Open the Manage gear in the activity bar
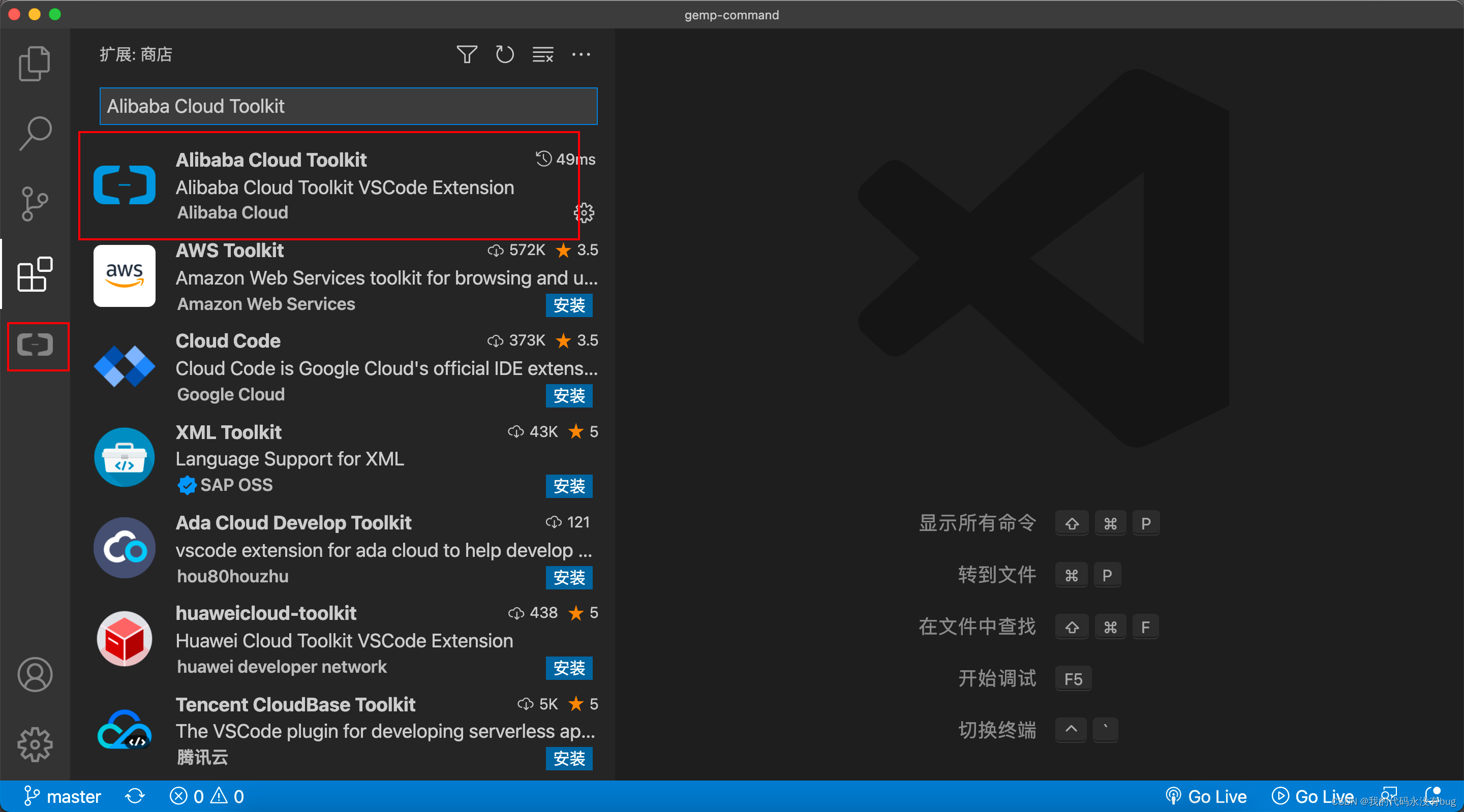The image size is (1464, 812). tap(35, 744)
